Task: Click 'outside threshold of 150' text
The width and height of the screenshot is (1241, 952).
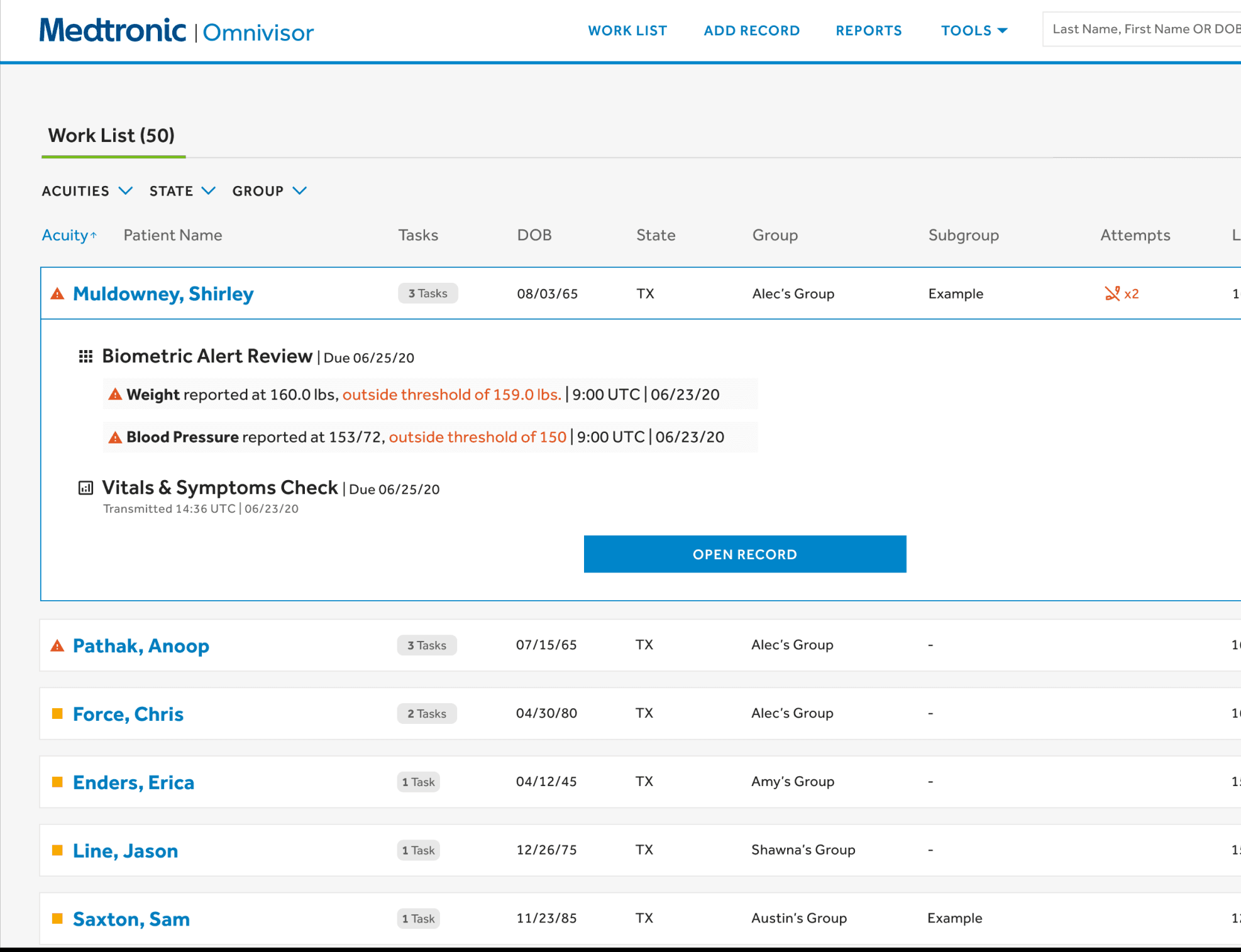Action: pos(477,437)
